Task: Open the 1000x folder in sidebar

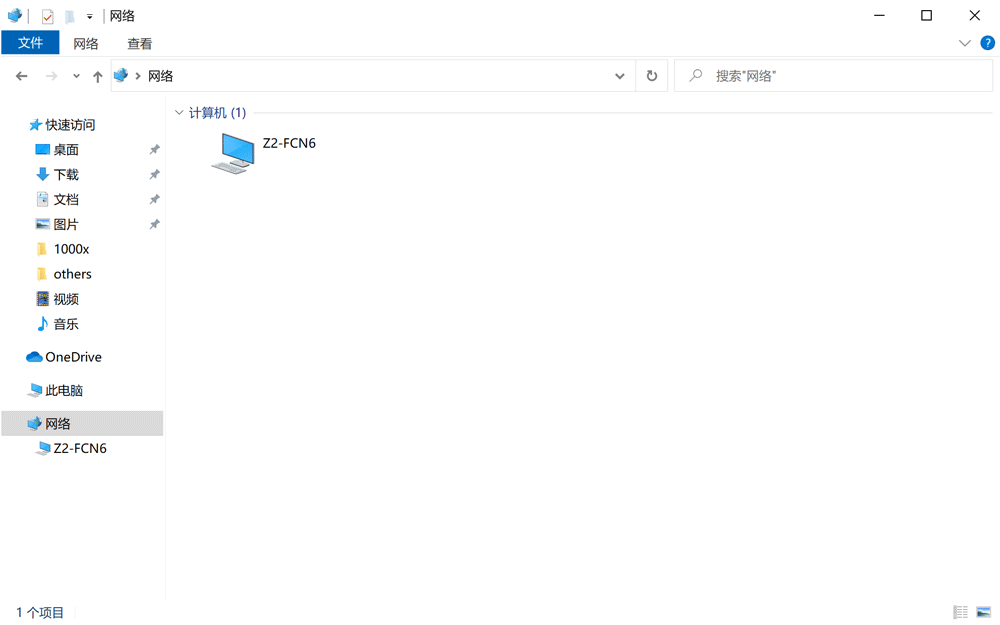Action: 71,249
